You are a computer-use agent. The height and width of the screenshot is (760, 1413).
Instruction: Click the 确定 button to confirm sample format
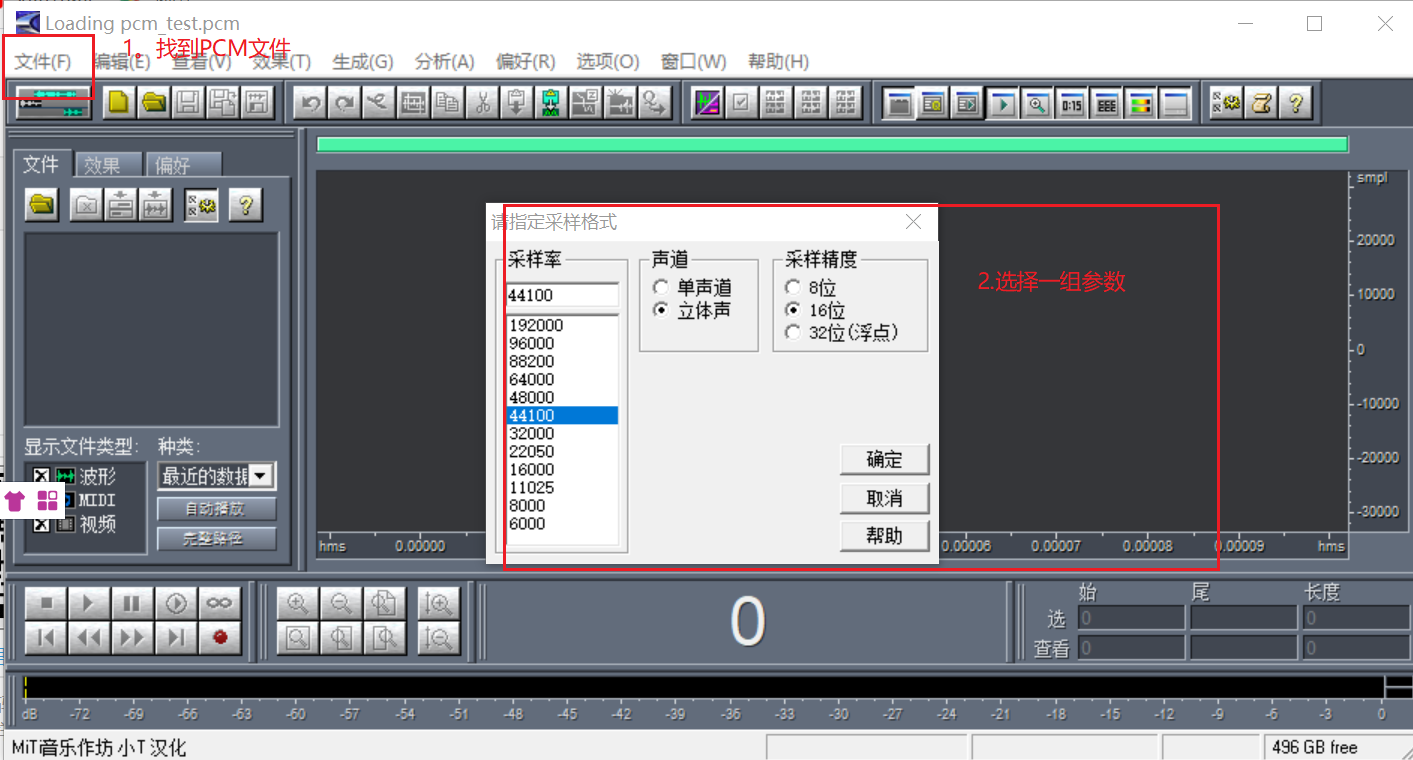click(884, 459)
